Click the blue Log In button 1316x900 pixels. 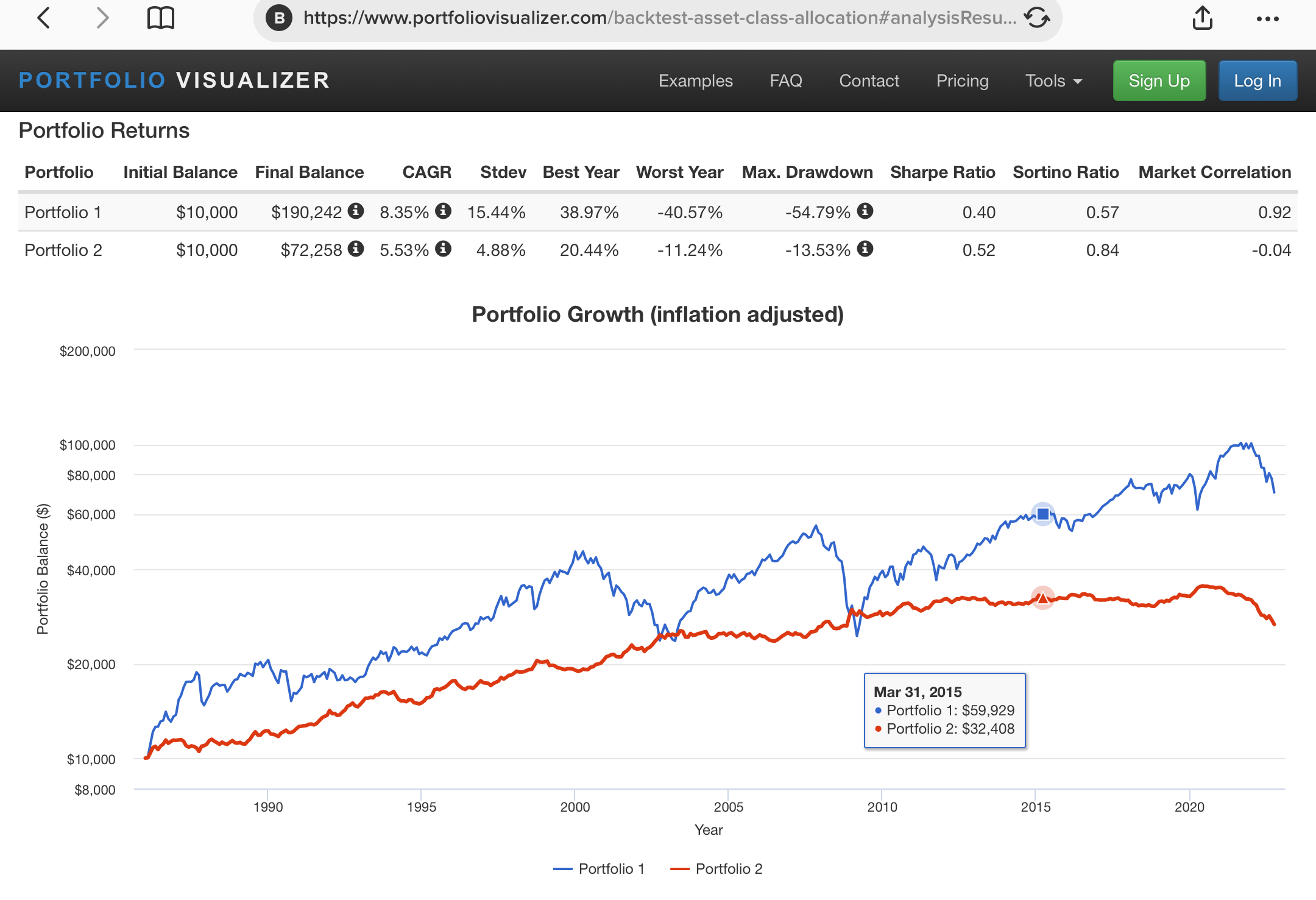pyautogui.click(x=1257, y=81)
